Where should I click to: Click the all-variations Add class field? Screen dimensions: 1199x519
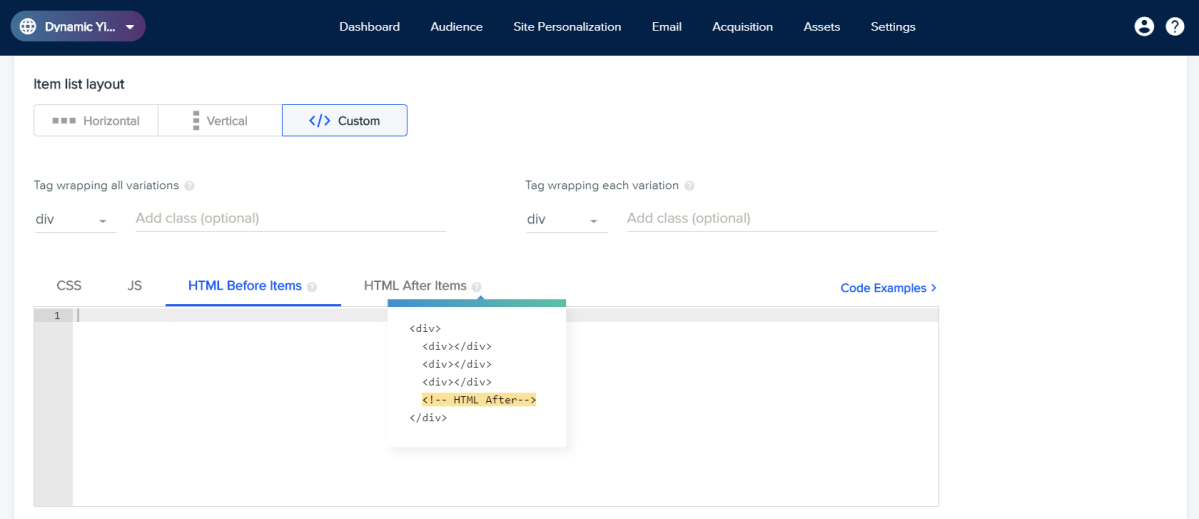click(x=290, y=218)
